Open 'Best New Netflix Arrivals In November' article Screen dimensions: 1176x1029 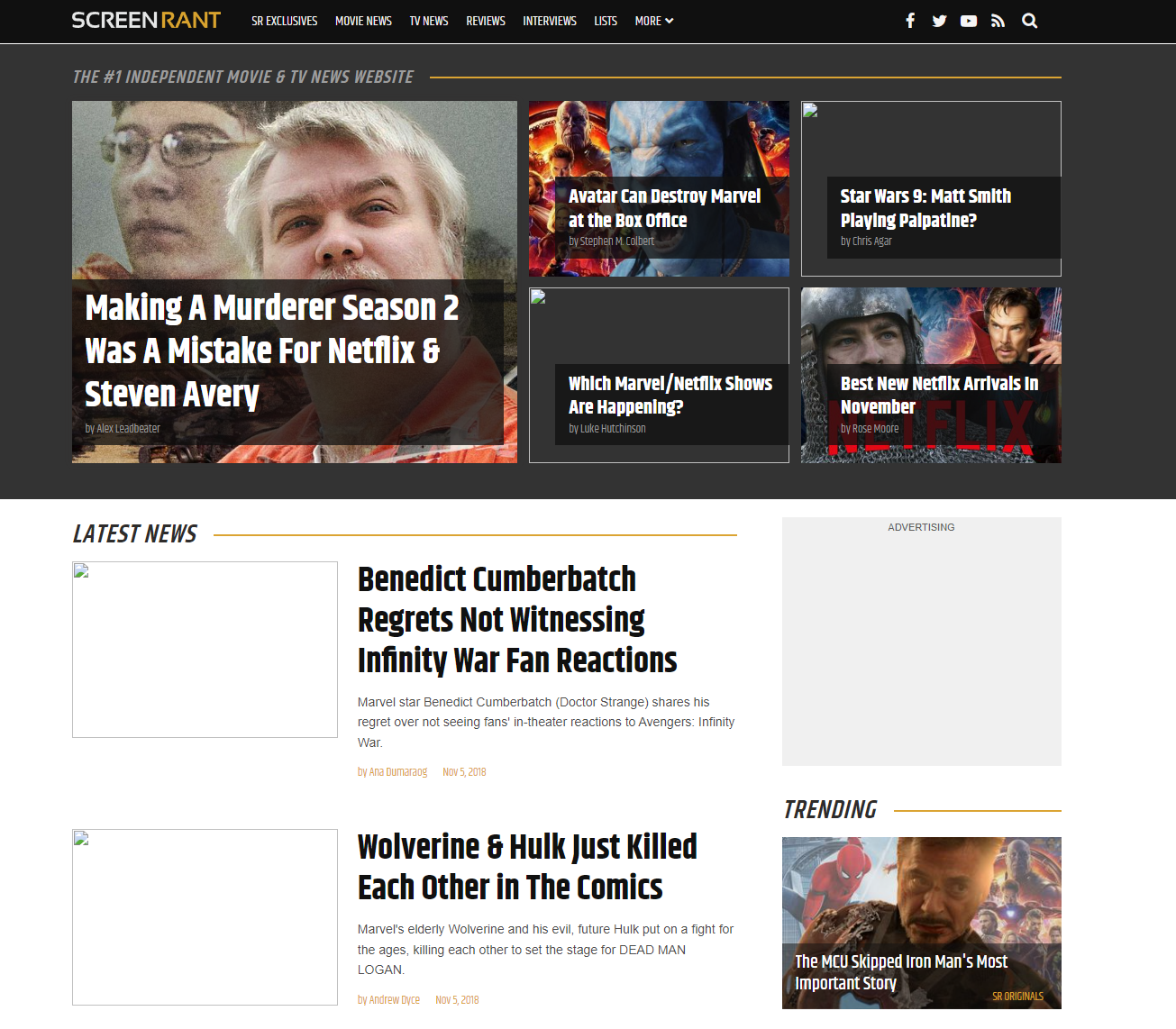coord(939,395)
